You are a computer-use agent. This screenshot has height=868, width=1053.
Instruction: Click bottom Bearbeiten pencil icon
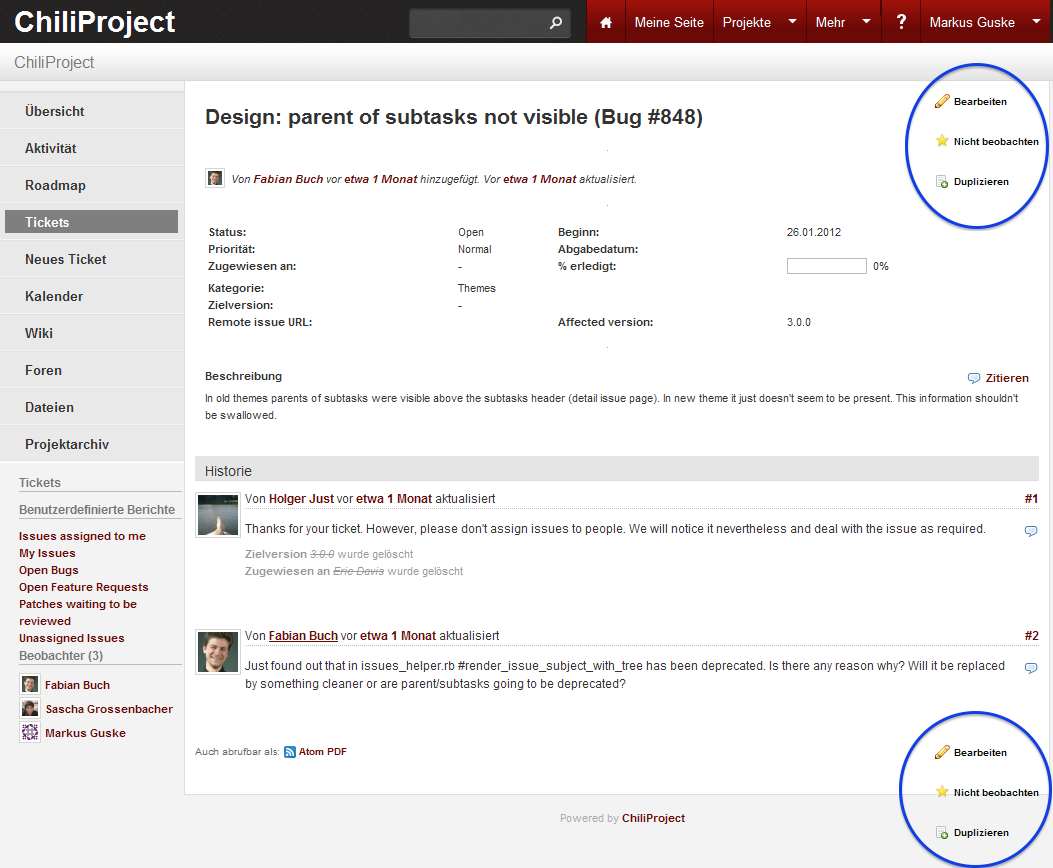942,752
